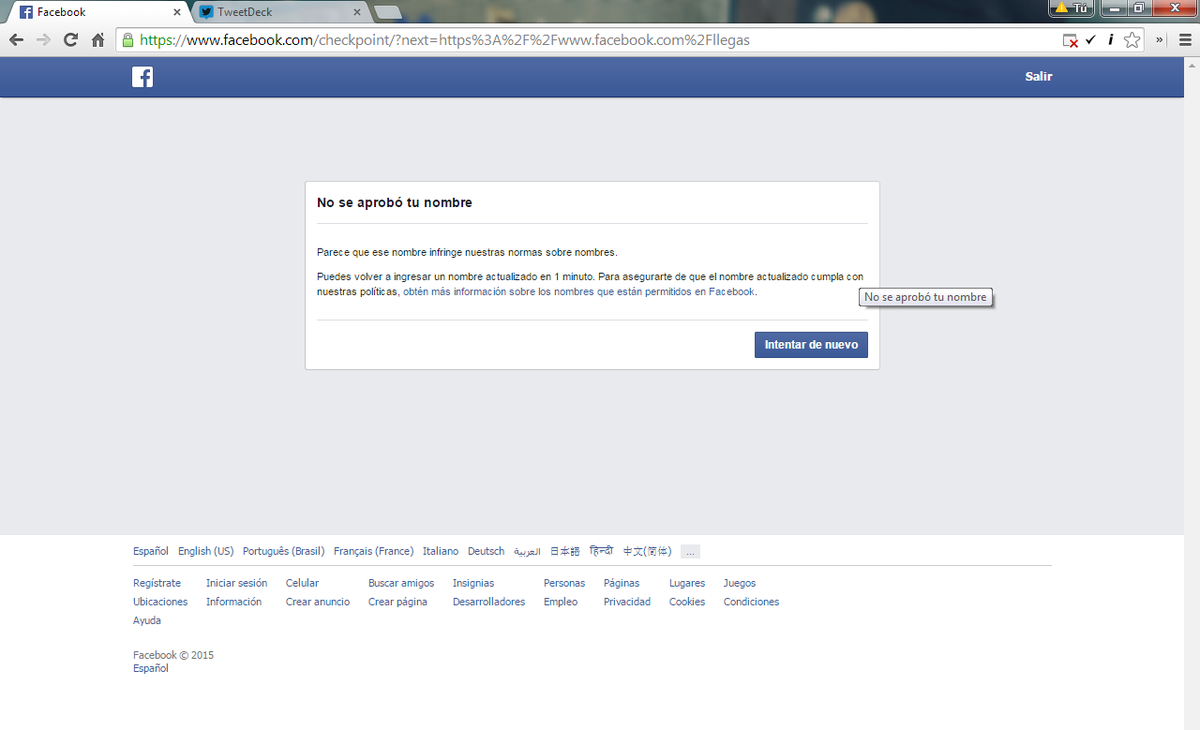Click the Facebook logo in header
This screenshot has width=1200, height=730.
pyautogui.click(x=142, y=77)
